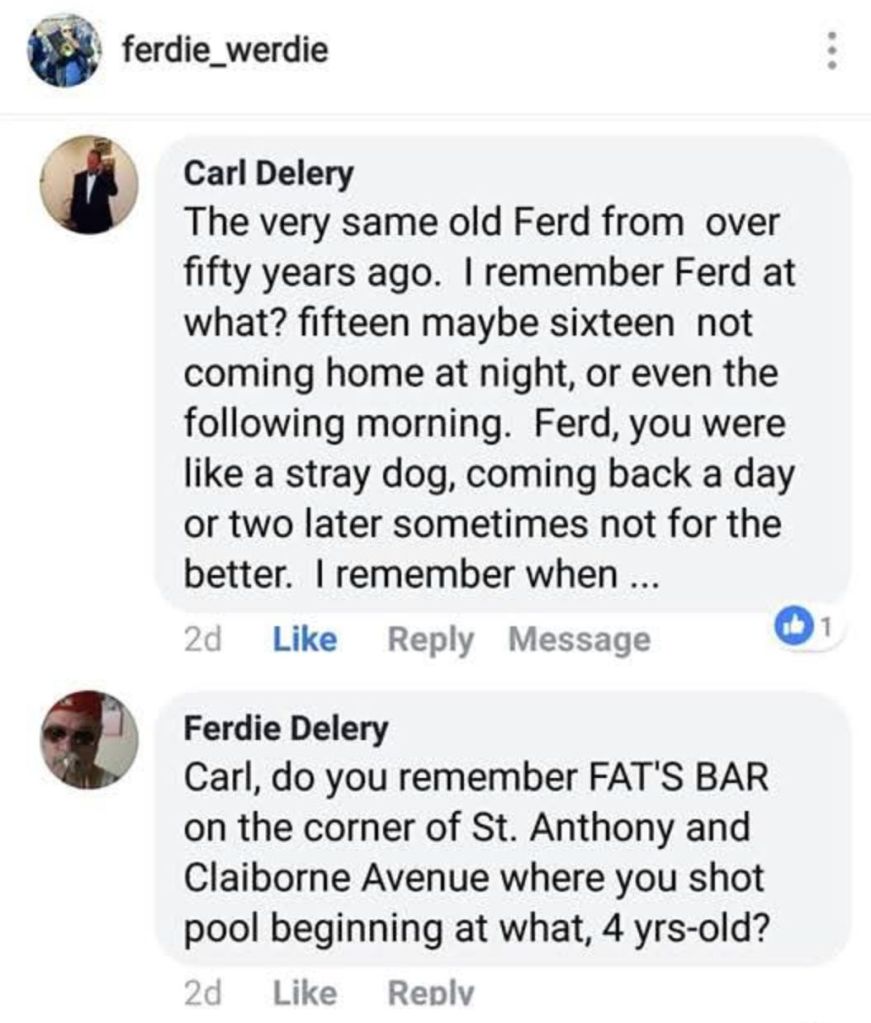Viewport: 871px width, 1023px height.
Task: Reply to Ferdie Delery's comment
Action: [x=430, y=992]
